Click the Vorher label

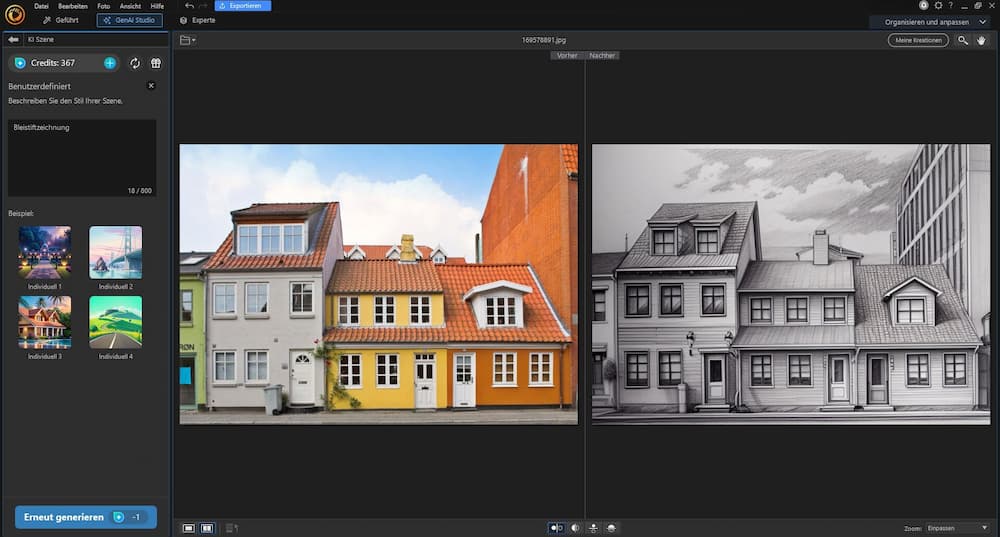click(567, 55)
